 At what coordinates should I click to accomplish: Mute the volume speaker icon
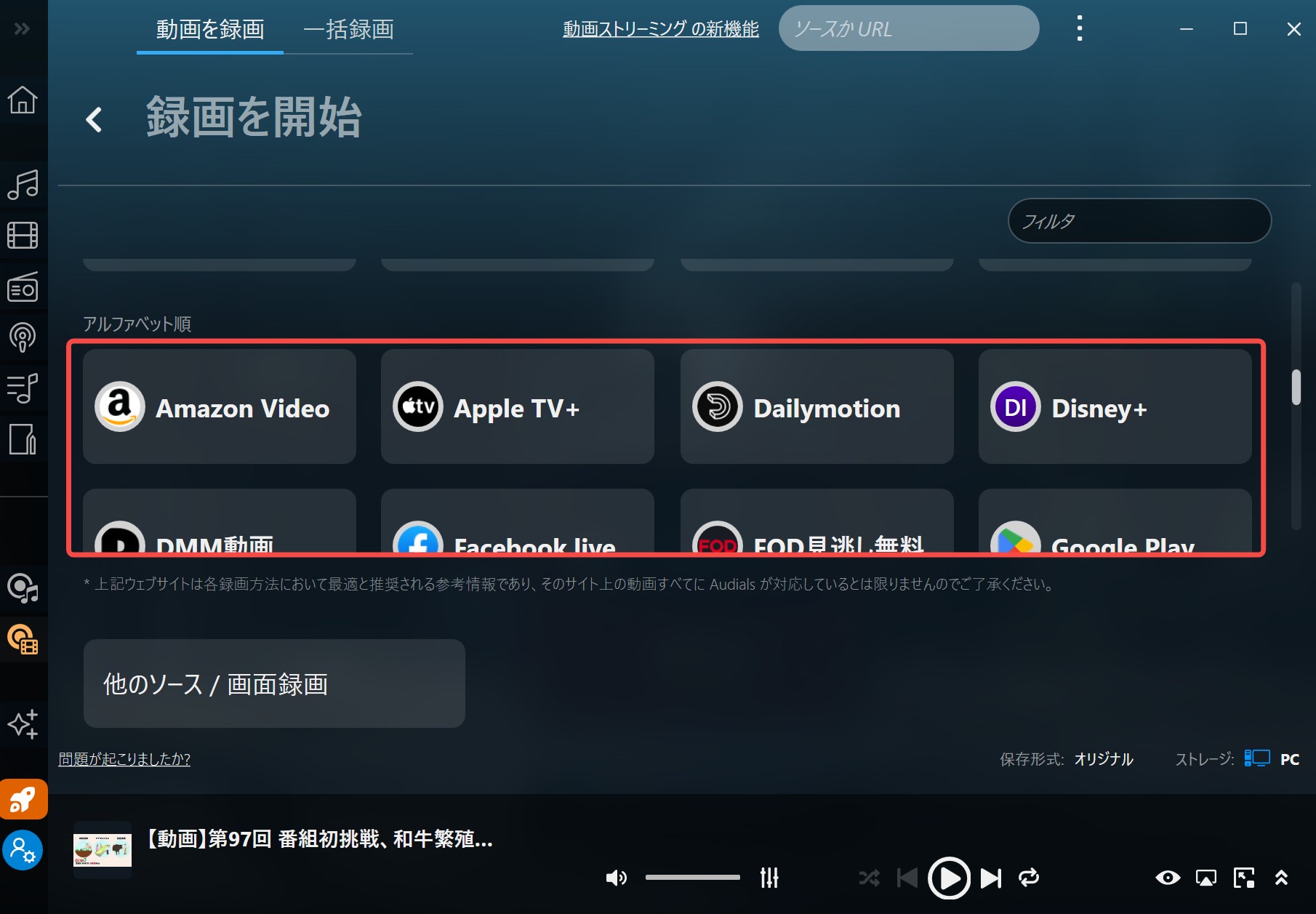click(616, 878)
